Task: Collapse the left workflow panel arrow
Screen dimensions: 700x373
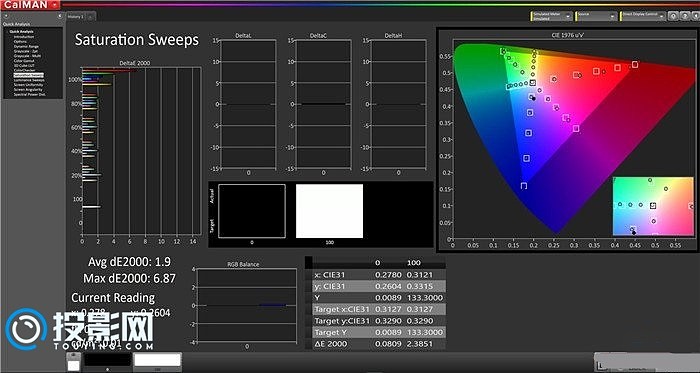Action: pos(60,16)
